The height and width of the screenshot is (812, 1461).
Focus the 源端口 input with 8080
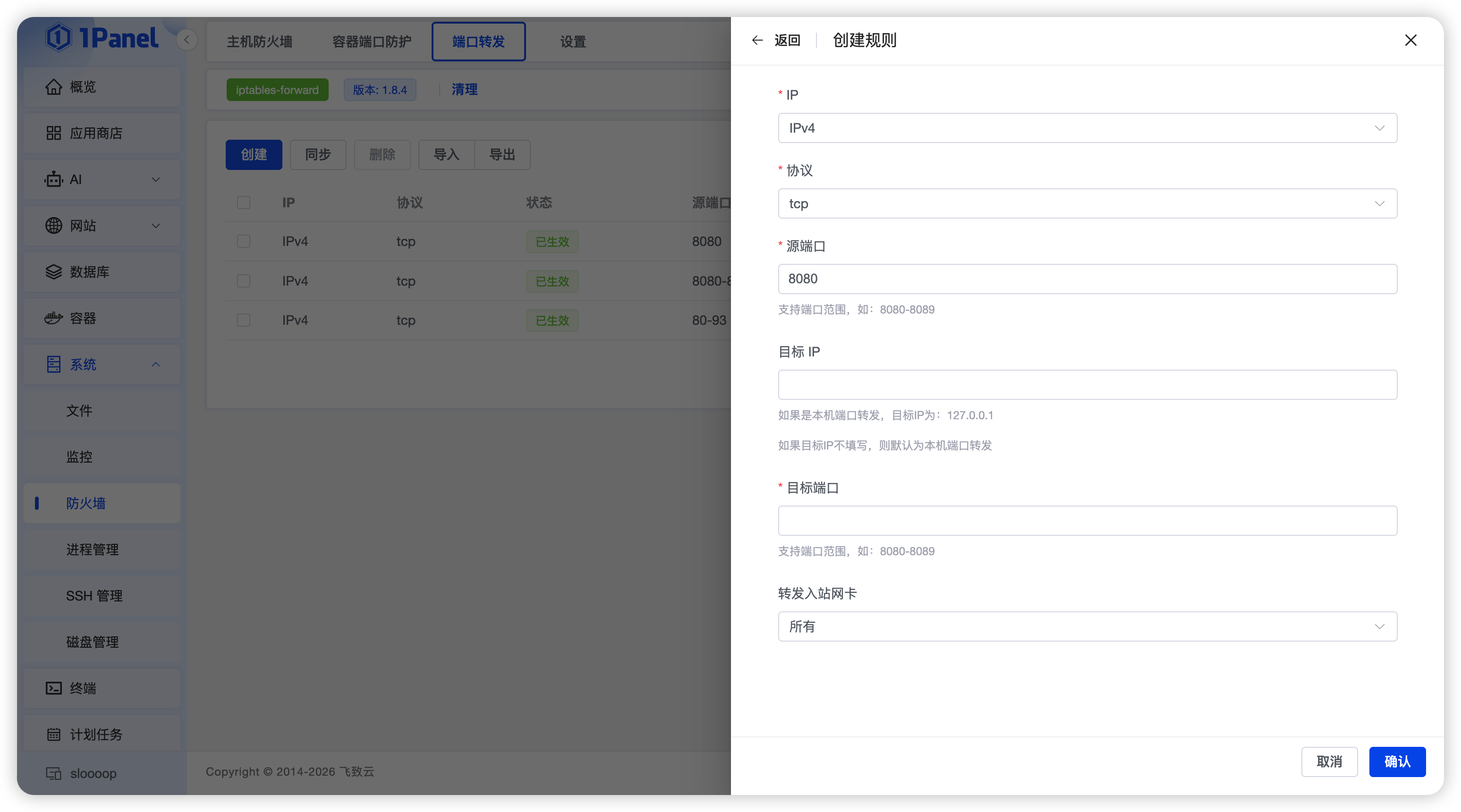1087,279
